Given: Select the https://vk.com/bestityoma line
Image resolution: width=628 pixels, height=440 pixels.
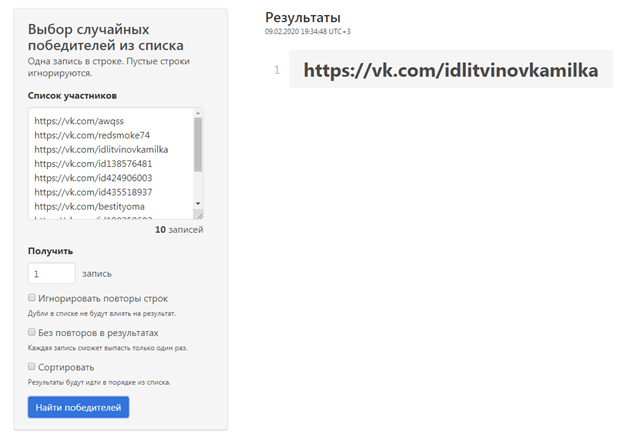Looking at the screenshot, I should (x=89, y=207).
